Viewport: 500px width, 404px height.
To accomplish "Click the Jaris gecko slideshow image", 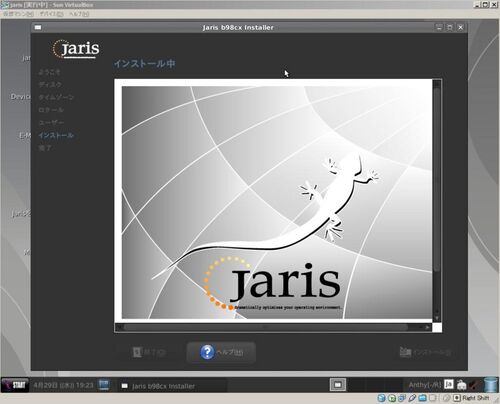I will tap(277, 203).
